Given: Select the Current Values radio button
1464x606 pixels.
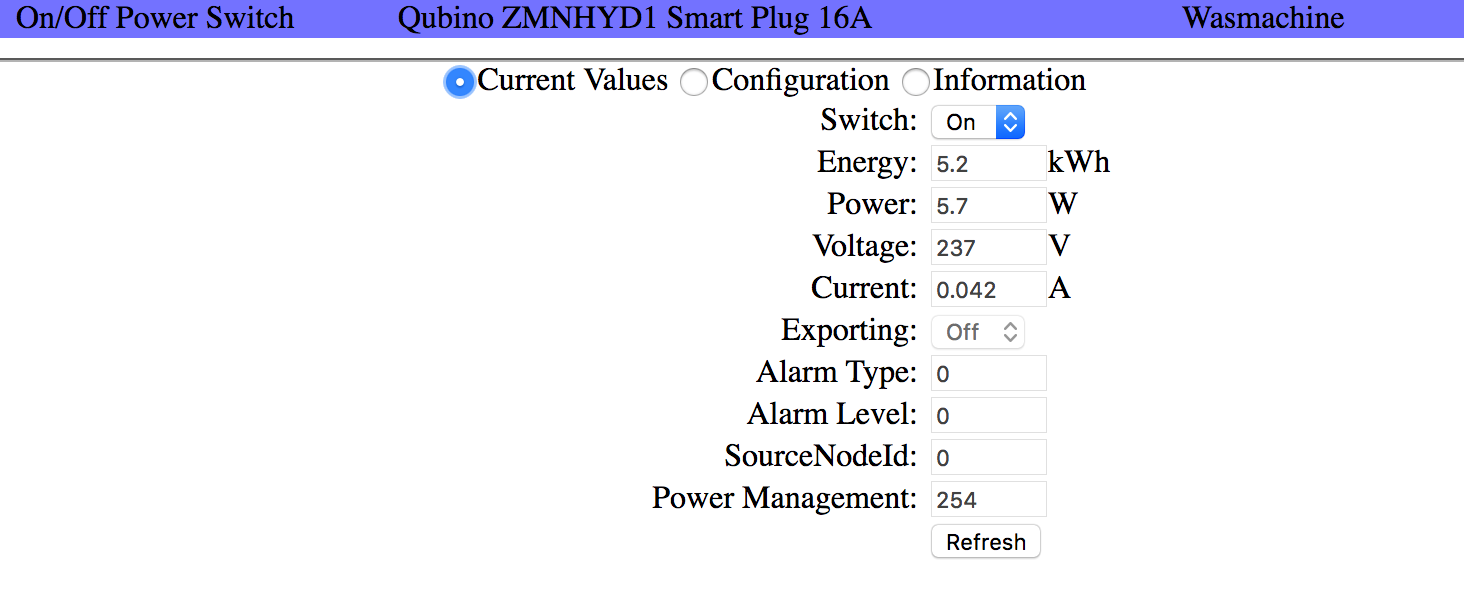Looking at the screenshot, I should coord(459,82).
